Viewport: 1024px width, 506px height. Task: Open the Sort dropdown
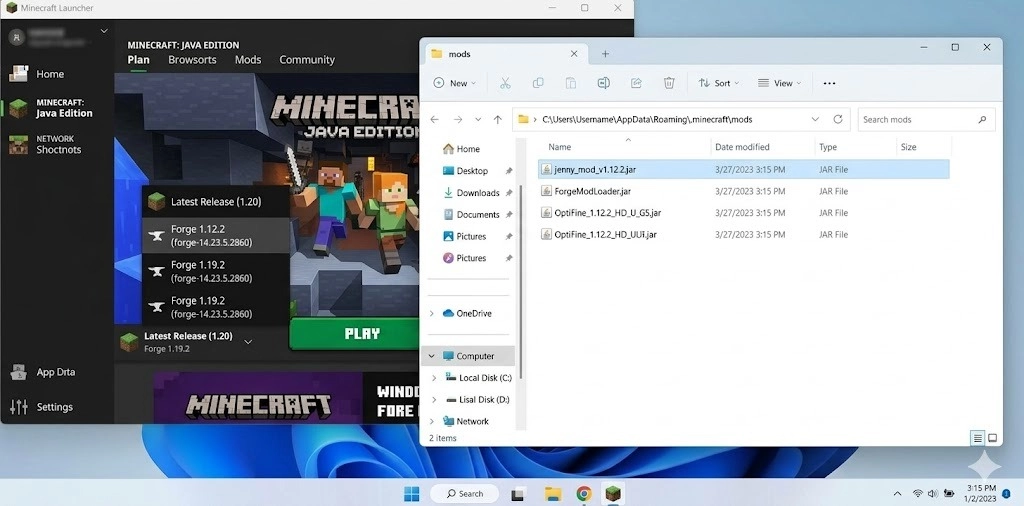pyautogui.click(x=718, y=83)
